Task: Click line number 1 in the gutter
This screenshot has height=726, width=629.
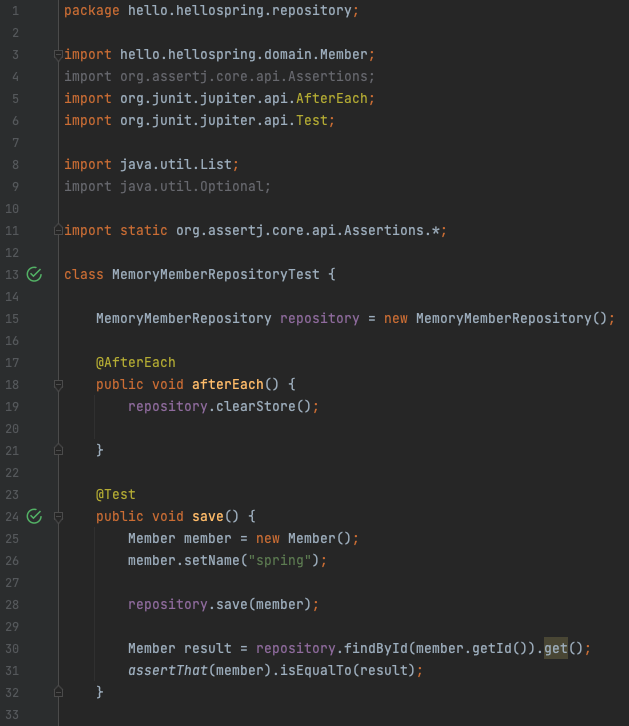Action: pyautogui.click(x=15, y=11)
